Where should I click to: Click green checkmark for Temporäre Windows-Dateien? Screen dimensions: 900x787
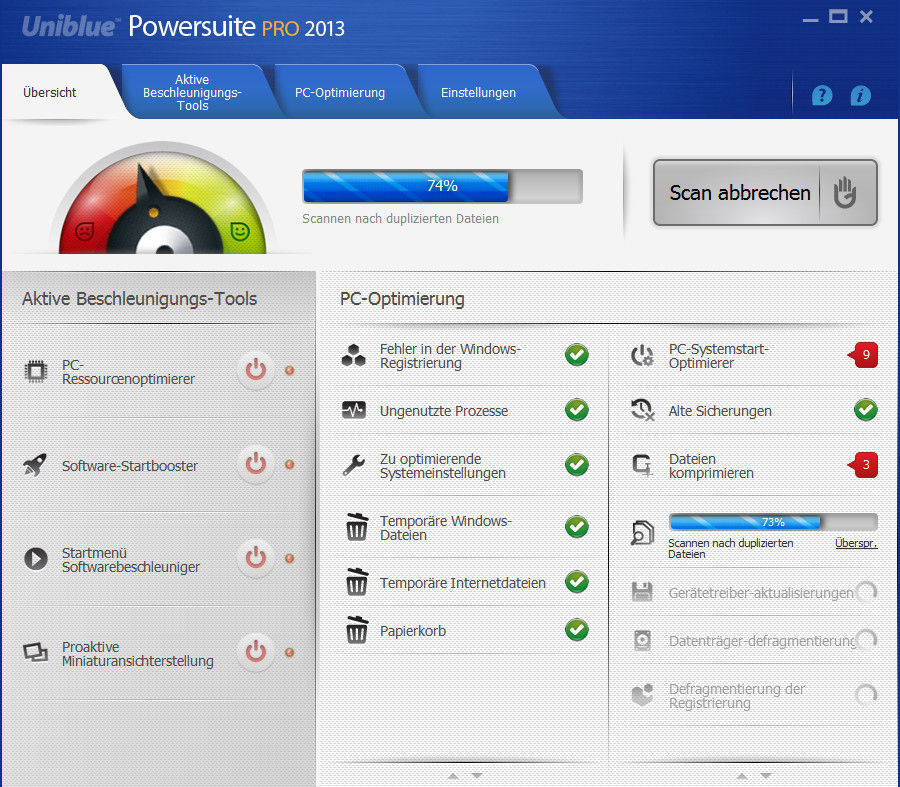(577, 526)
